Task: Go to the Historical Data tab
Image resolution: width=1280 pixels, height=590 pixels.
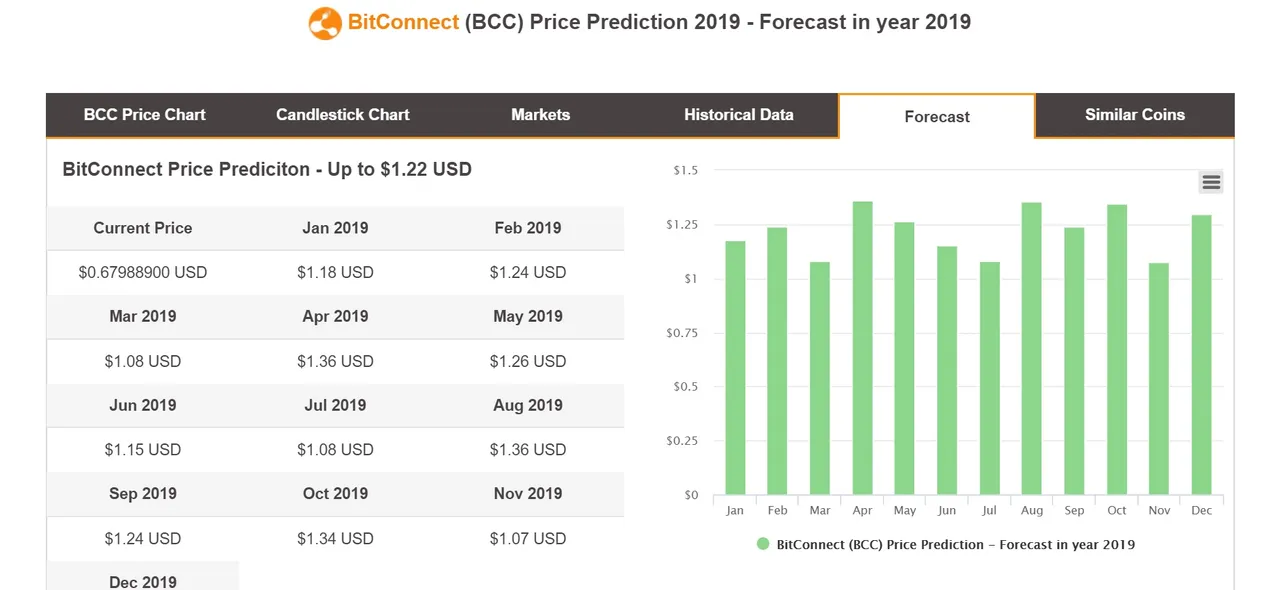Action: pos(738,115)
